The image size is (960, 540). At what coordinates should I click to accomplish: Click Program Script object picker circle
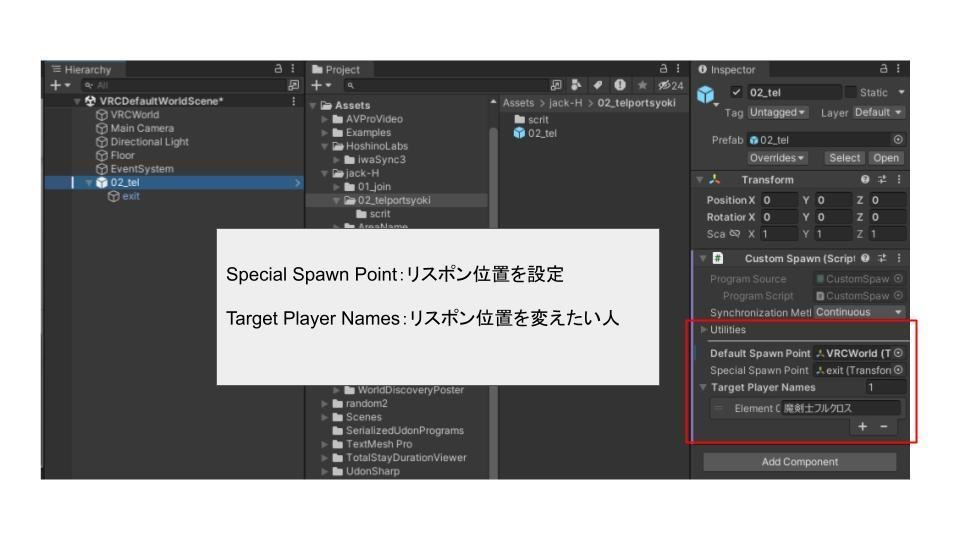(898, 296)
